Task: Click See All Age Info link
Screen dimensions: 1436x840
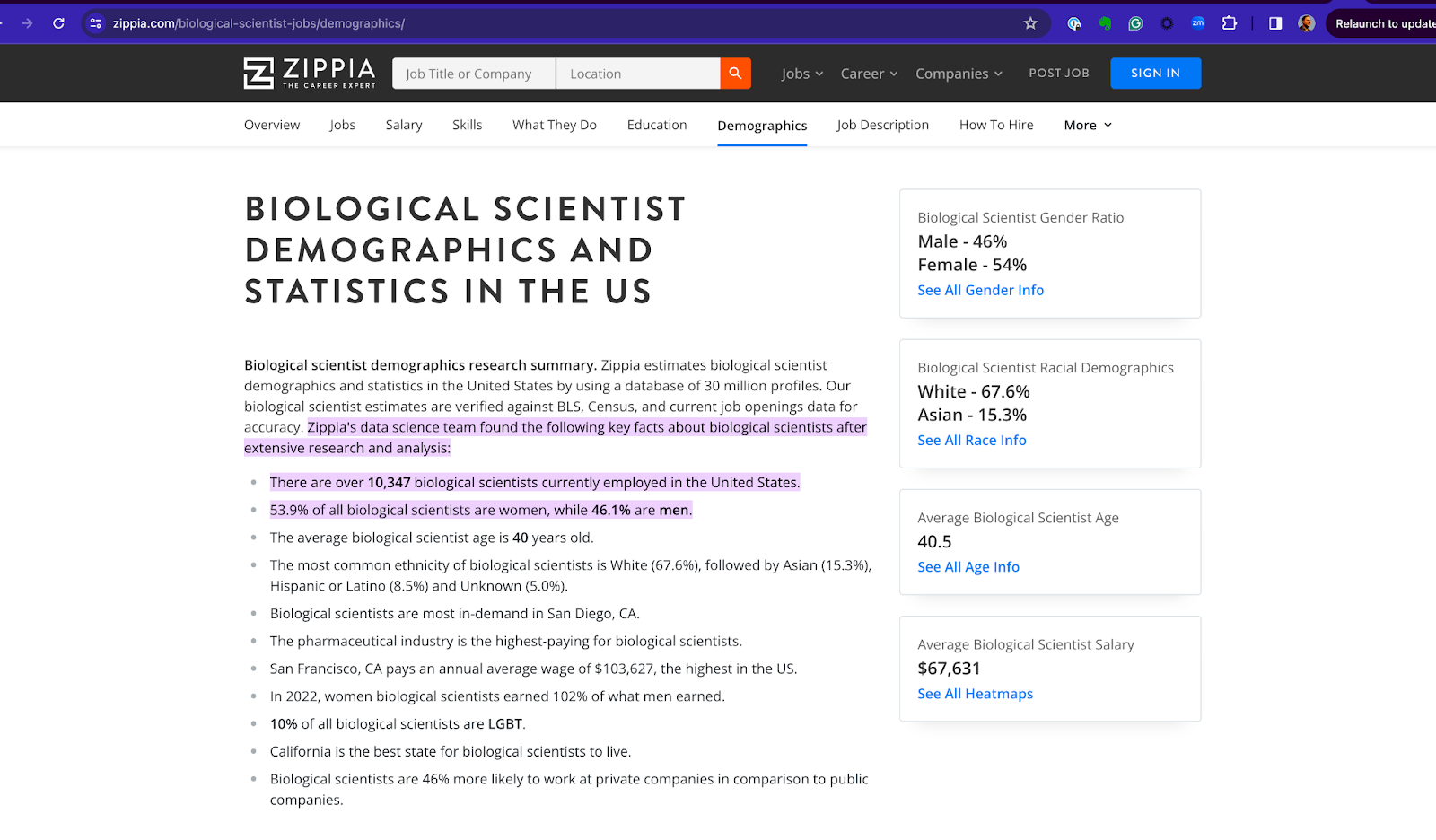Action: (968, 567)
